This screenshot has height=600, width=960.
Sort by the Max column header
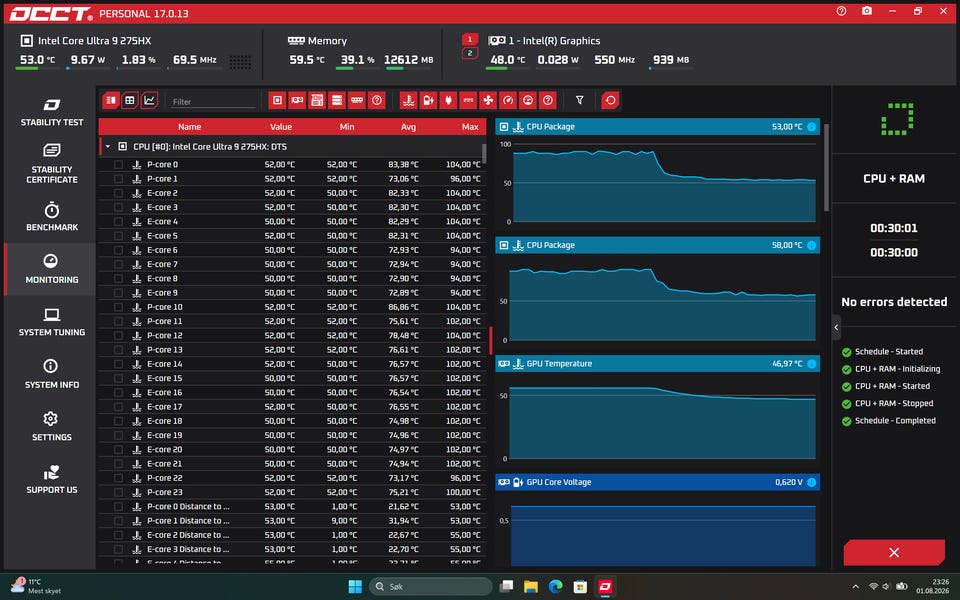(x=470, y=127)
